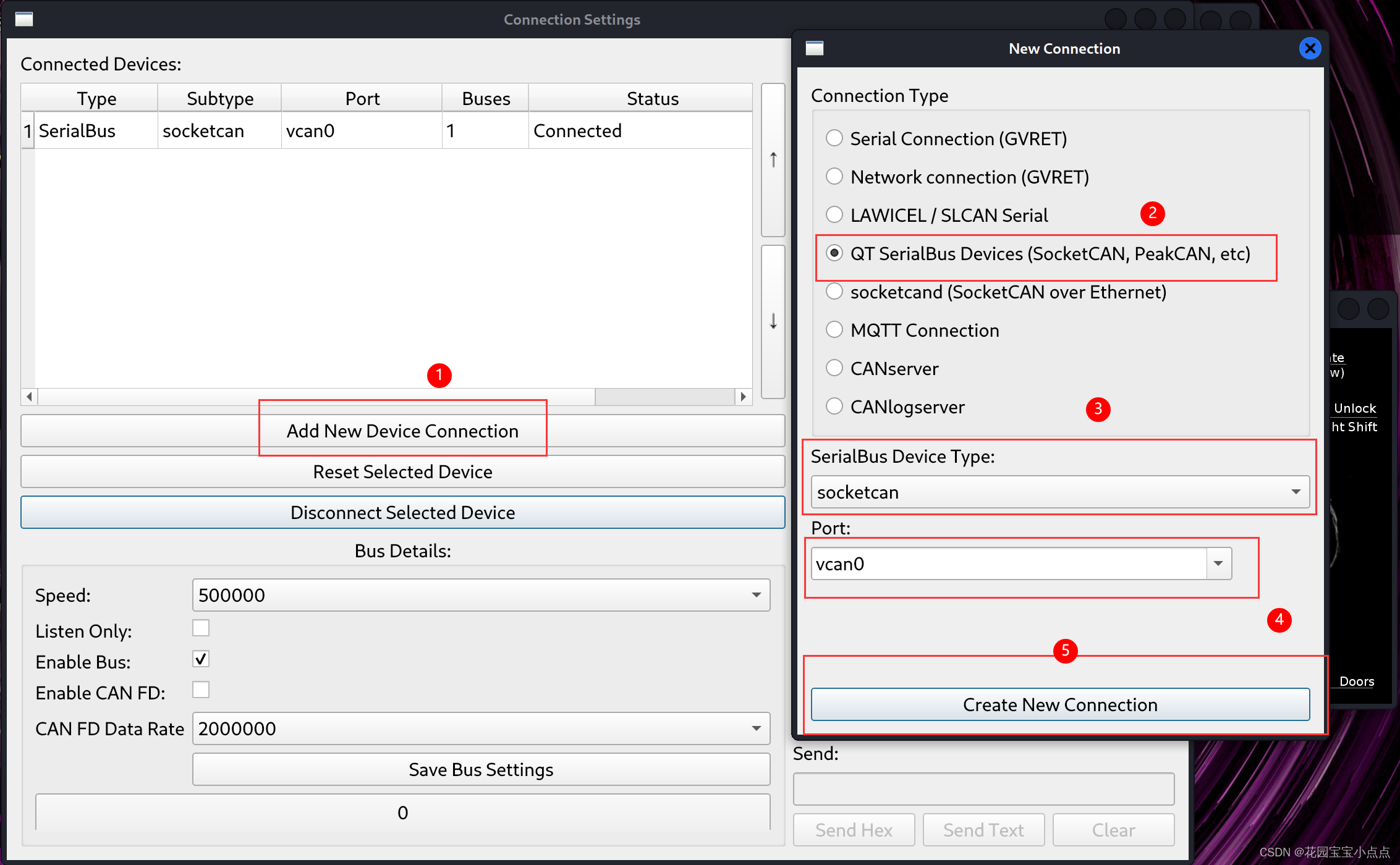The width and height of the screenshot is (1400, 865).
Task: Select the SerialBus cell in device table
Action: [96, 130]
